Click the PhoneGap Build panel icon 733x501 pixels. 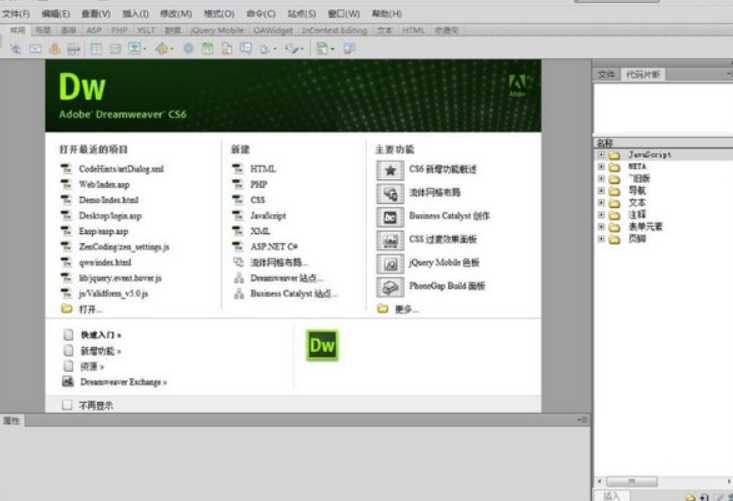[390, 287]
